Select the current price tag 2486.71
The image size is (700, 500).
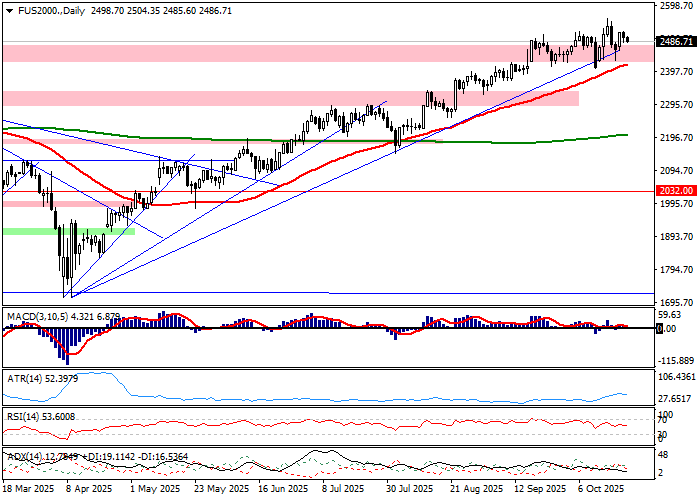pos(675,42)
